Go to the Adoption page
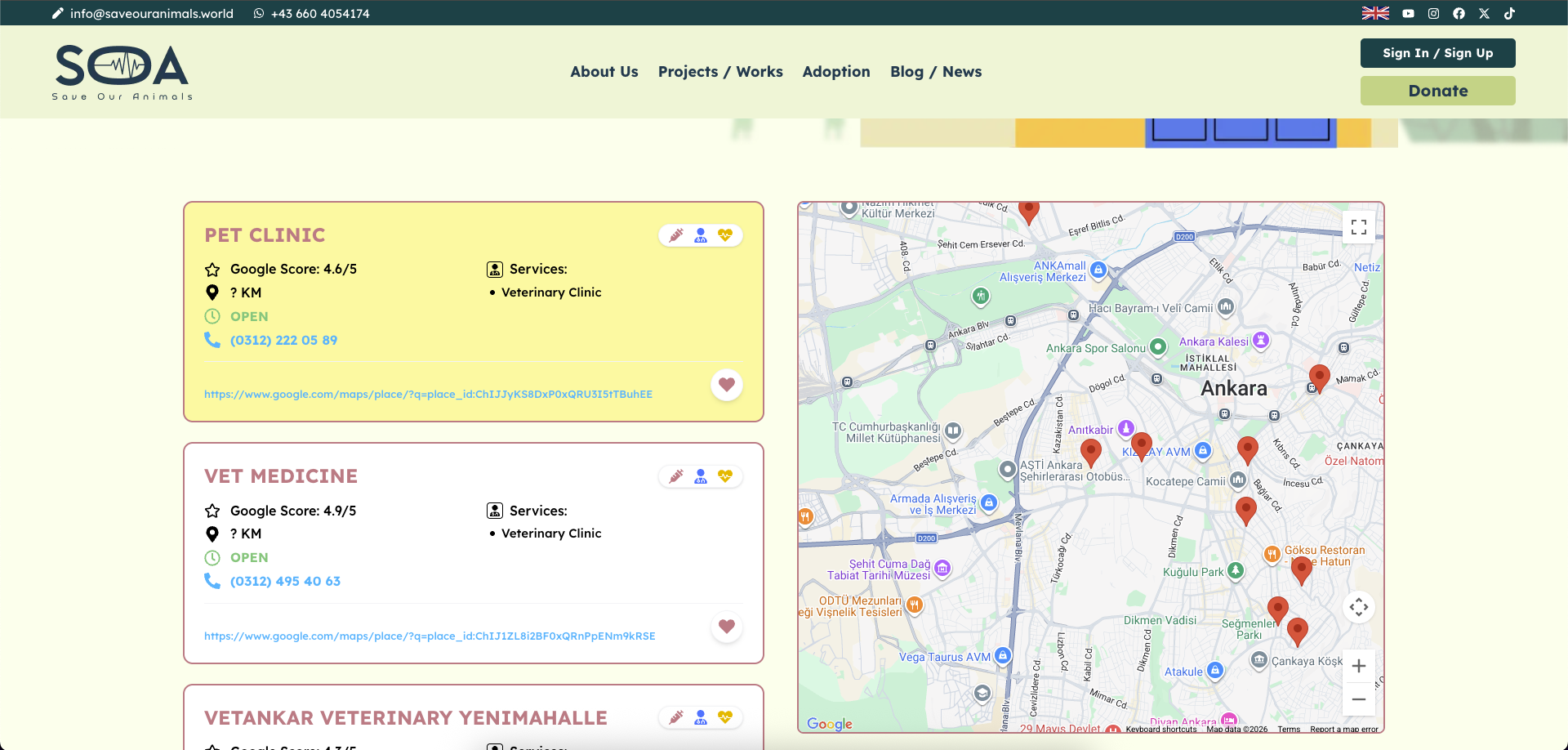The image size is (1568, 750). (836, 72)
